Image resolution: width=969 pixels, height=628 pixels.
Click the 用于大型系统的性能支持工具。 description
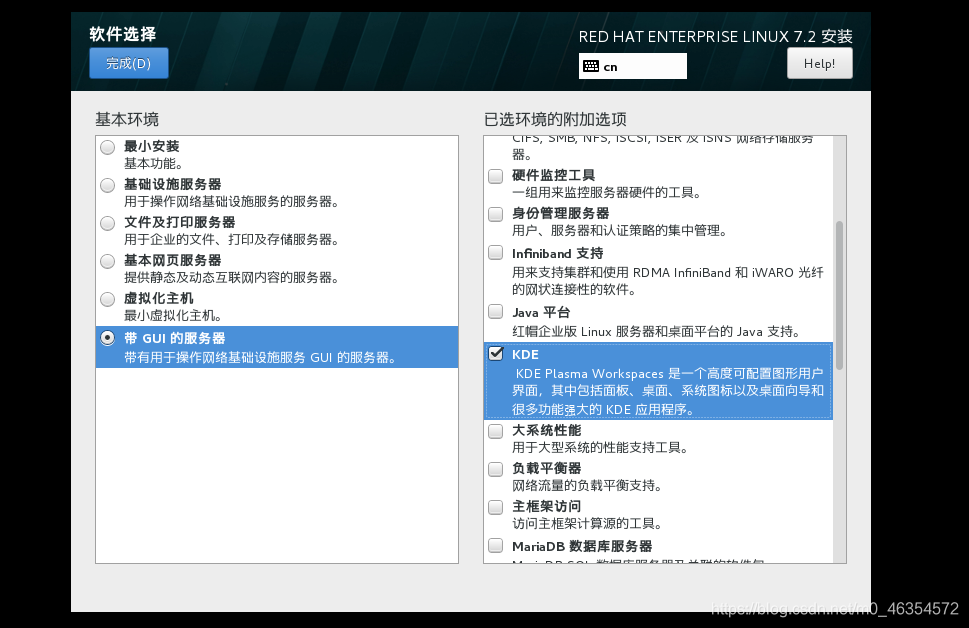tap(600, 448)
